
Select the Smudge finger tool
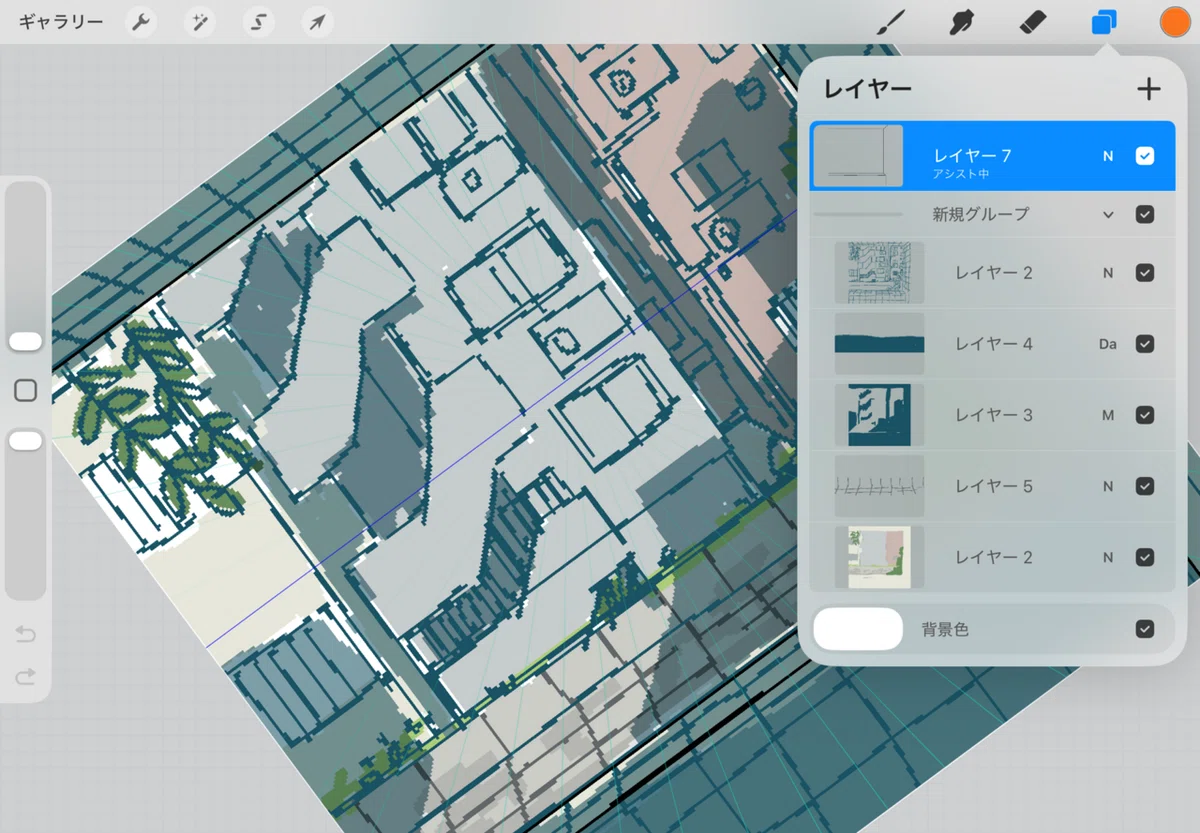point(962,22)
